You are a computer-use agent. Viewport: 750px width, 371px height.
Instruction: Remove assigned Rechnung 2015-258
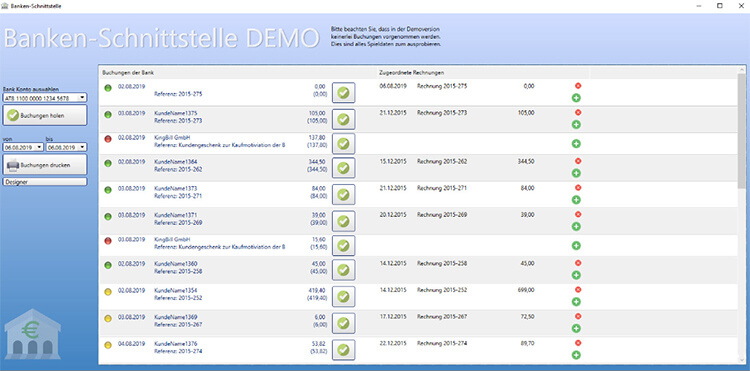point(578,263)
